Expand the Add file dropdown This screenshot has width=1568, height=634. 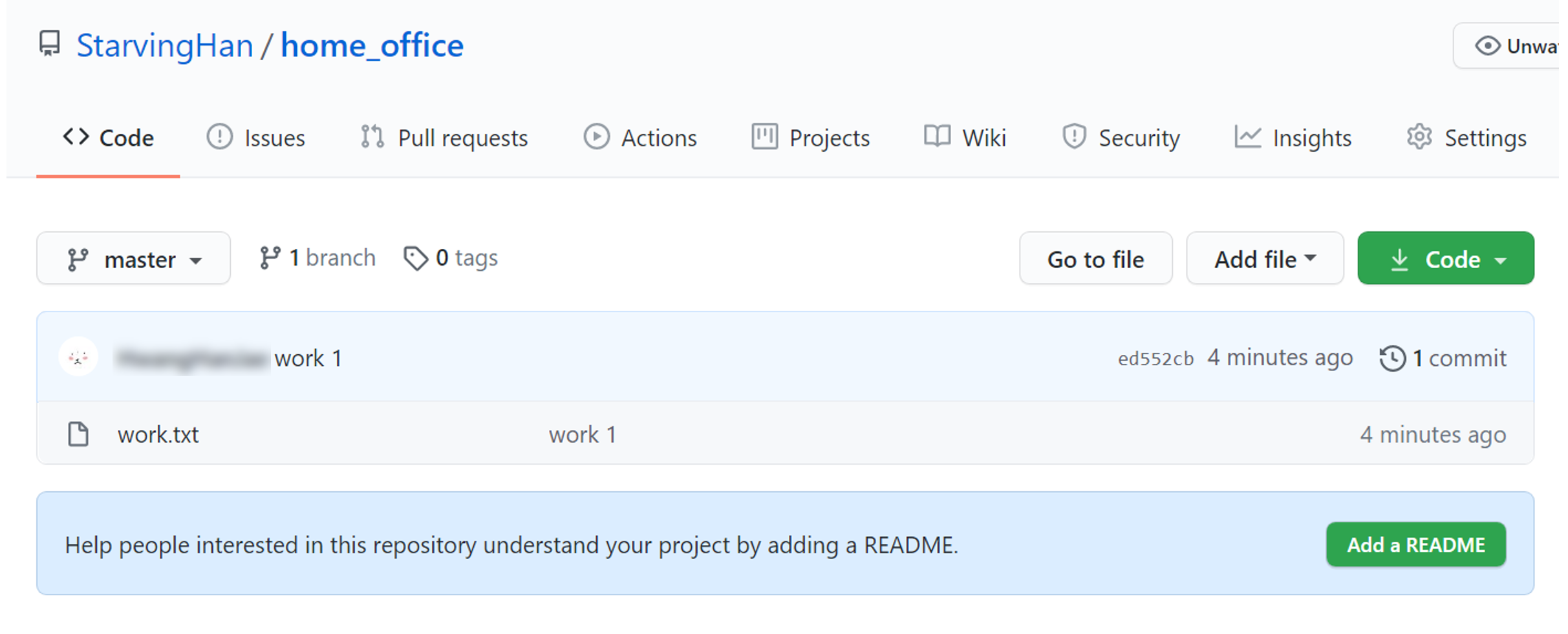(1265, 259)
